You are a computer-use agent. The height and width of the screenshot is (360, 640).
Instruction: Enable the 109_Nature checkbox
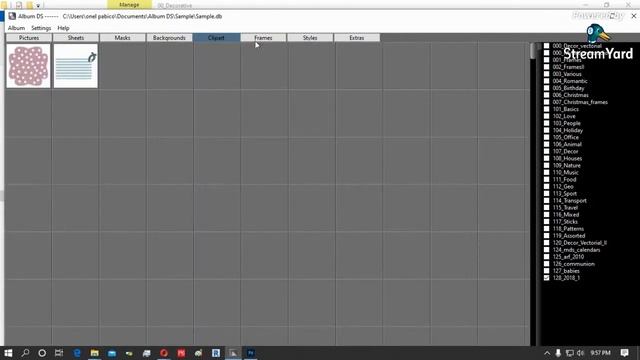coord(547,165)
